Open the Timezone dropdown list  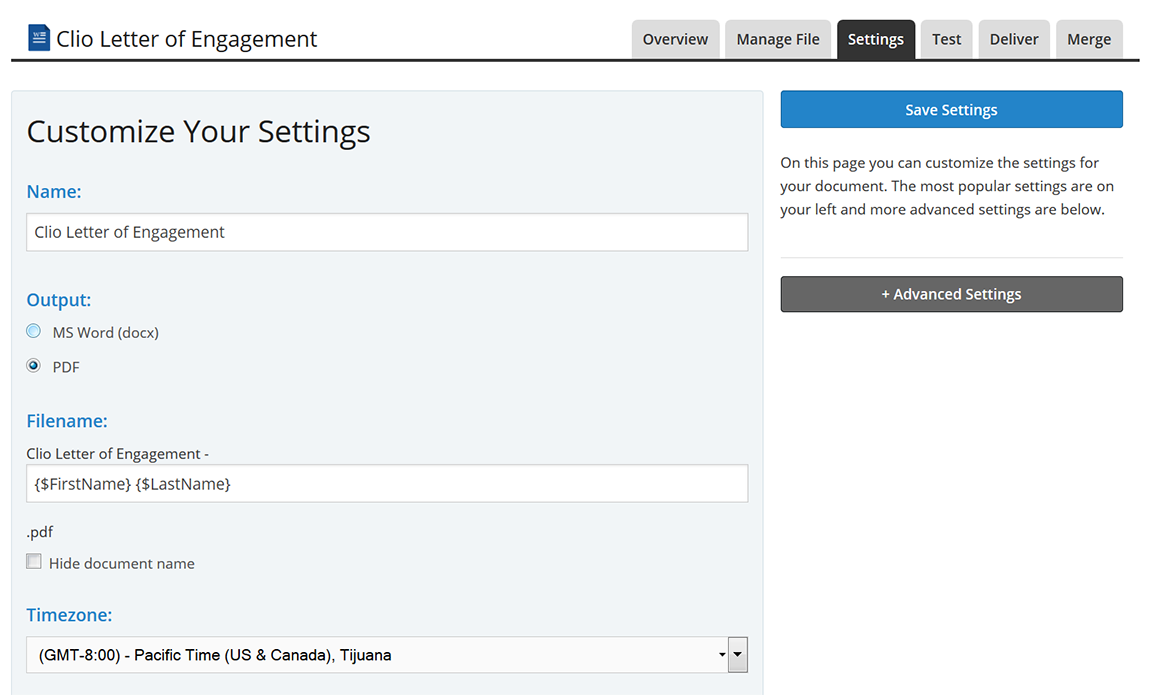point(386,656)
